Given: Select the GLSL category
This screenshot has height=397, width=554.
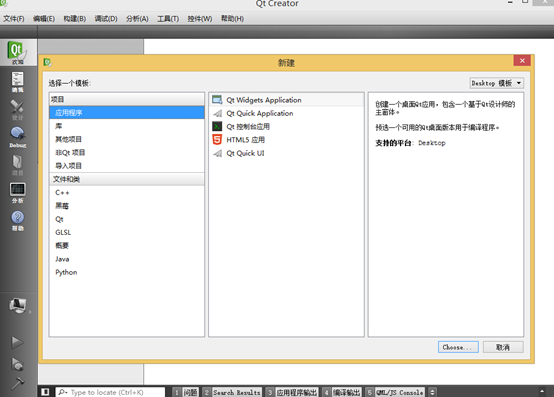Looking at the screenshot, I should point(127,232).
